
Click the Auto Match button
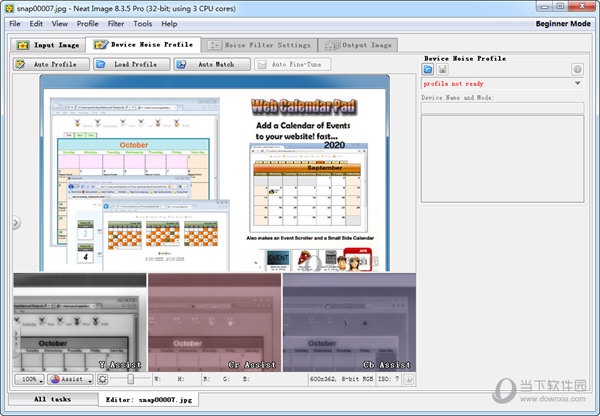pyautogui.click(x=212, y=64)
